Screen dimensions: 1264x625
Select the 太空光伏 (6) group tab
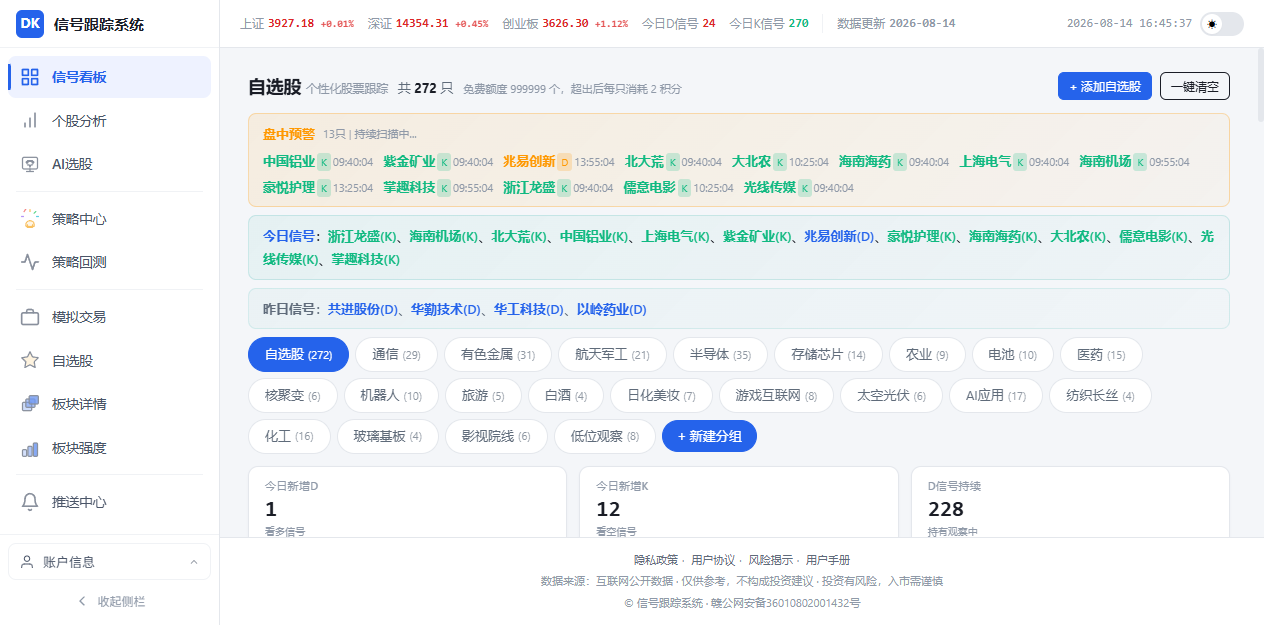[891, 395]
